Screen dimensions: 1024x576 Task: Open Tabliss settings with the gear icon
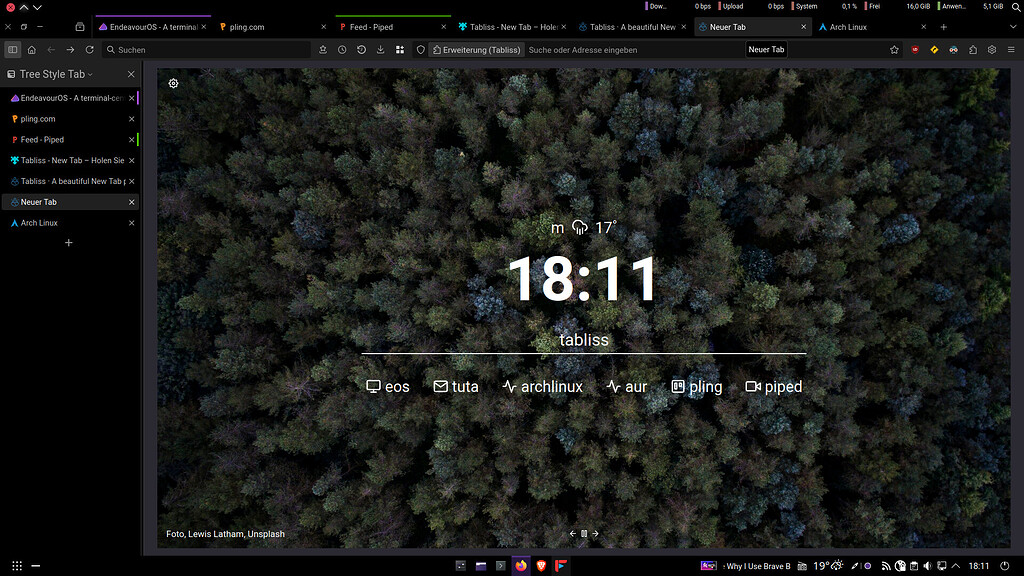173,83
